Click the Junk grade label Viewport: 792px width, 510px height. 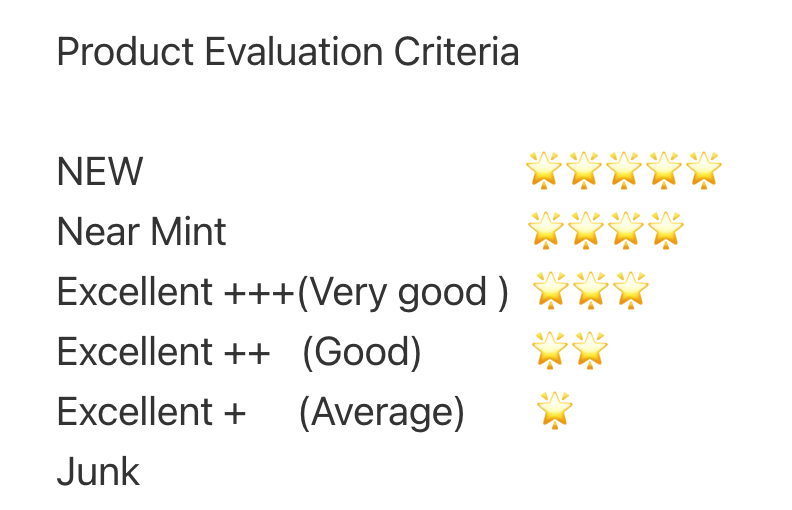click(98, 472)
